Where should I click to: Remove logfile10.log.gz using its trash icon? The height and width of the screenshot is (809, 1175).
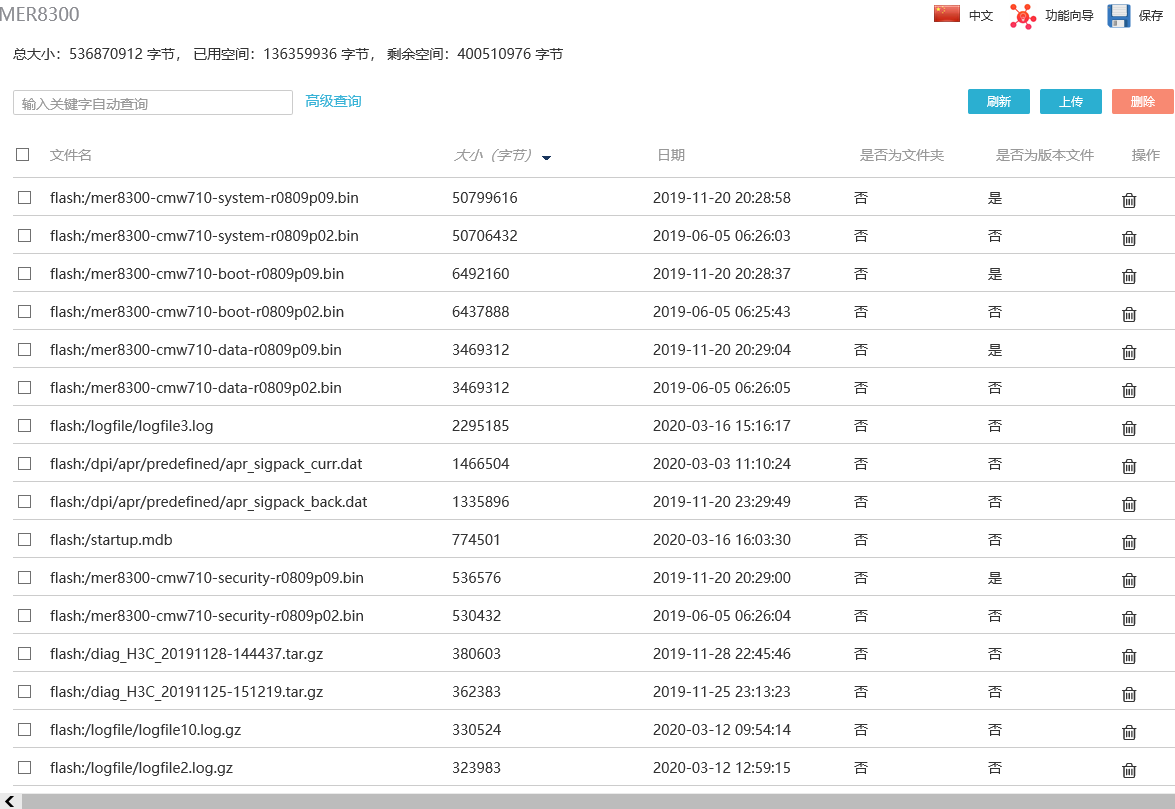click(1129, 733)
